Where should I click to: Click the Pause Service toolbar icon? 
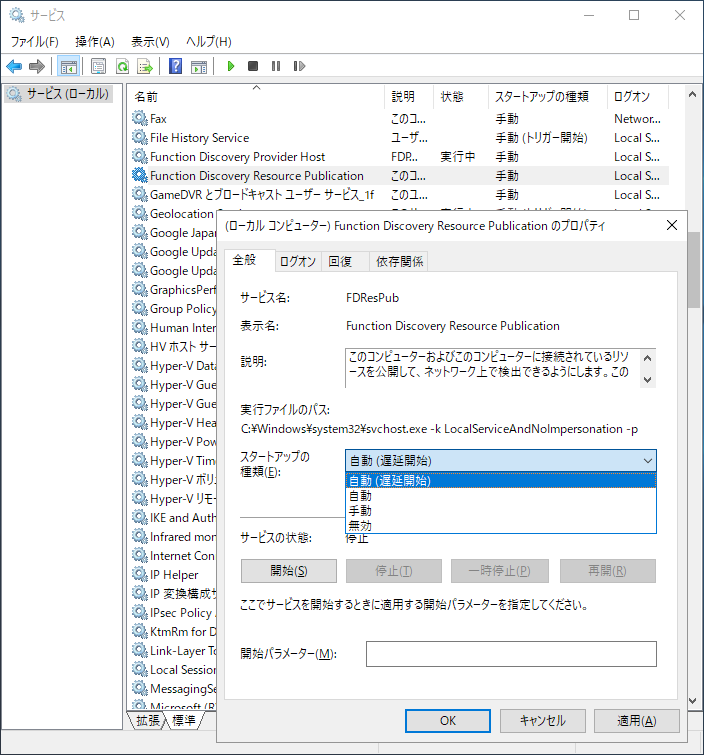coord(276,66)
